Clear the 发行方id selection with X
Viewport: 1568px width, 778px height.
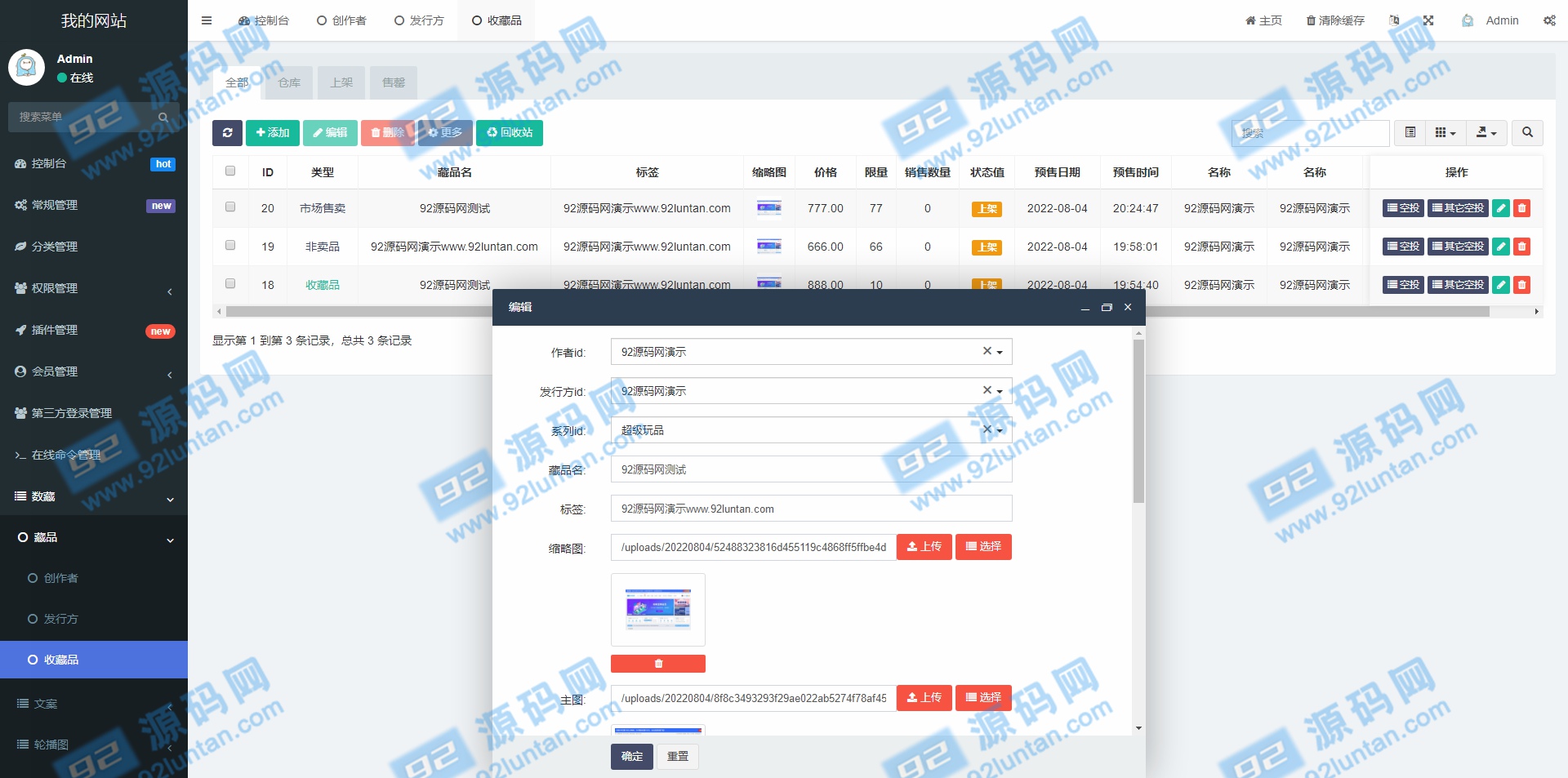(987, 390)
